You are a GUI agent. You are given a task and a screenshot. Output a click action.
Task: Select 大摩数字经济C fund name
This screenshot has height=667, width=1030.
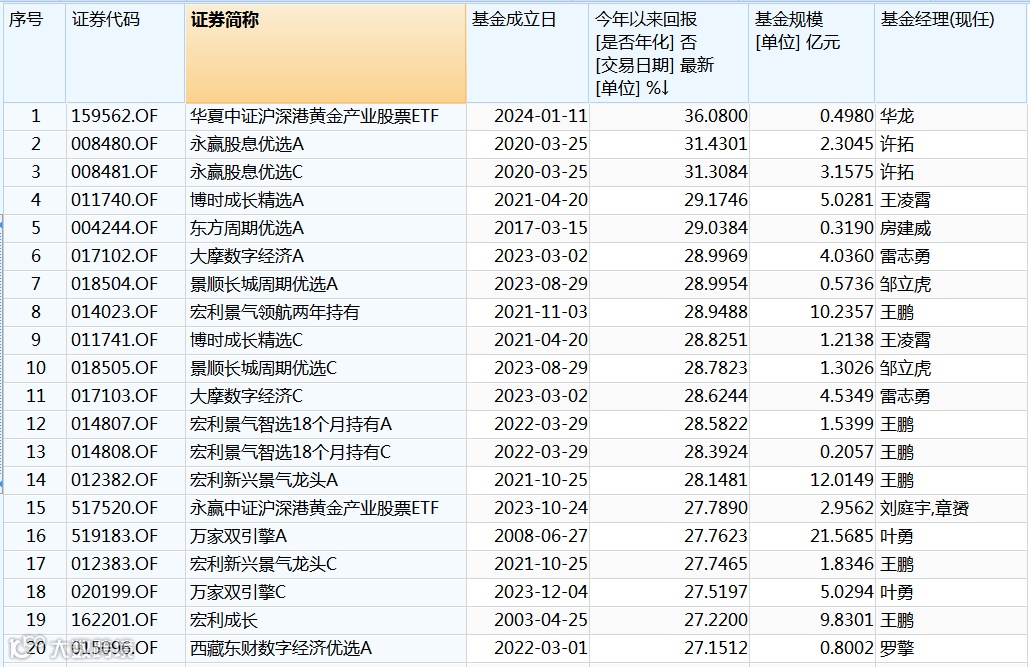click(x=246, y=396)
